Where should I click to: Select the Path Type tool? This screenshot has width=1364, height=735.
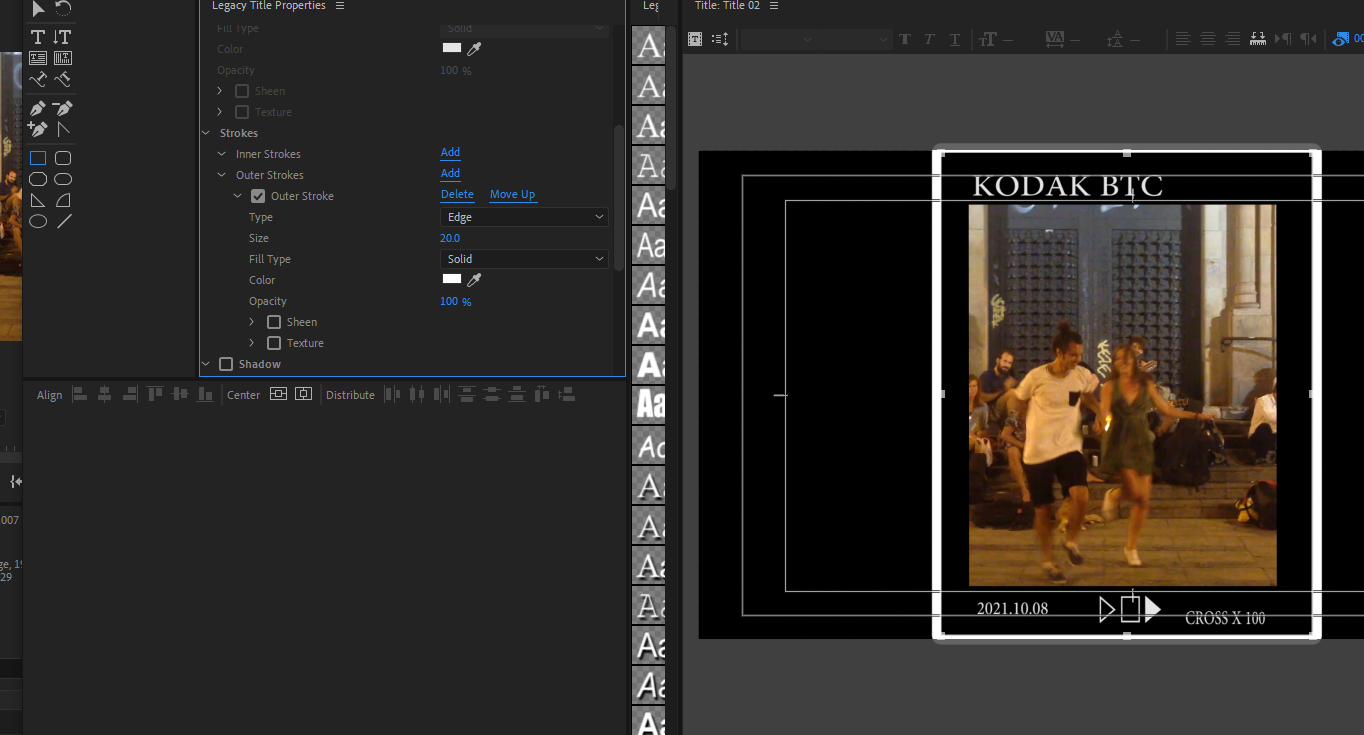pos(38,79)
